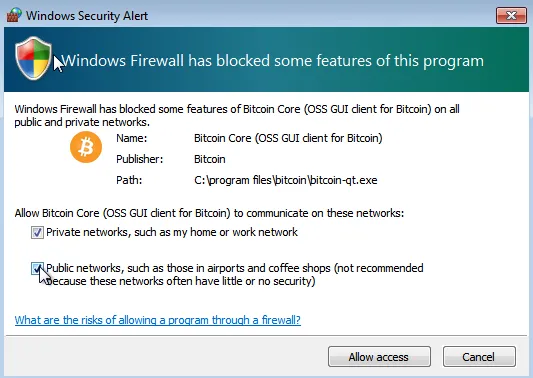The height and width of the screenshot is (378, 533).
Task: Close the Windows Security Alert dialog
Action: 511,16
